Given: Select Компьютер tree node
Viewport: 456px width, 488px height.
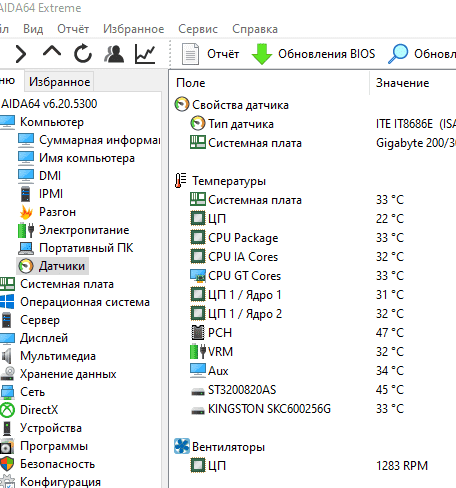Looking at the screenshot, I should (x=52, y=122).
